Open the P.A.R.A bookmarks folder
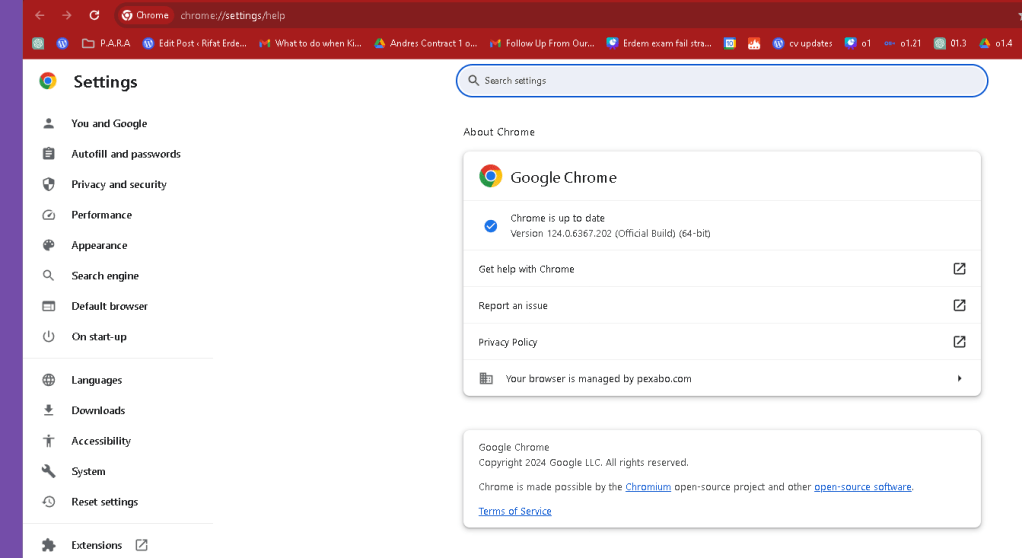Image resolution: width=1022 pixels, height=558 pixels. (x=106, y=43)
